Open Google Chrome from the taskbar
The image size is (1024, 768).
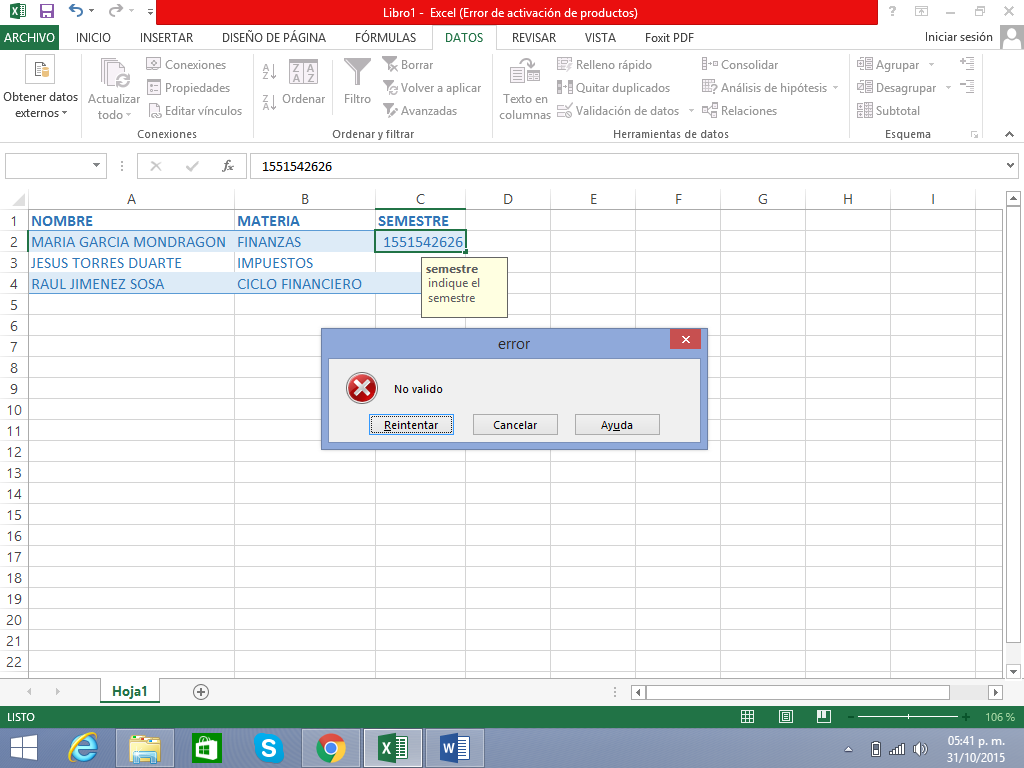331,747
